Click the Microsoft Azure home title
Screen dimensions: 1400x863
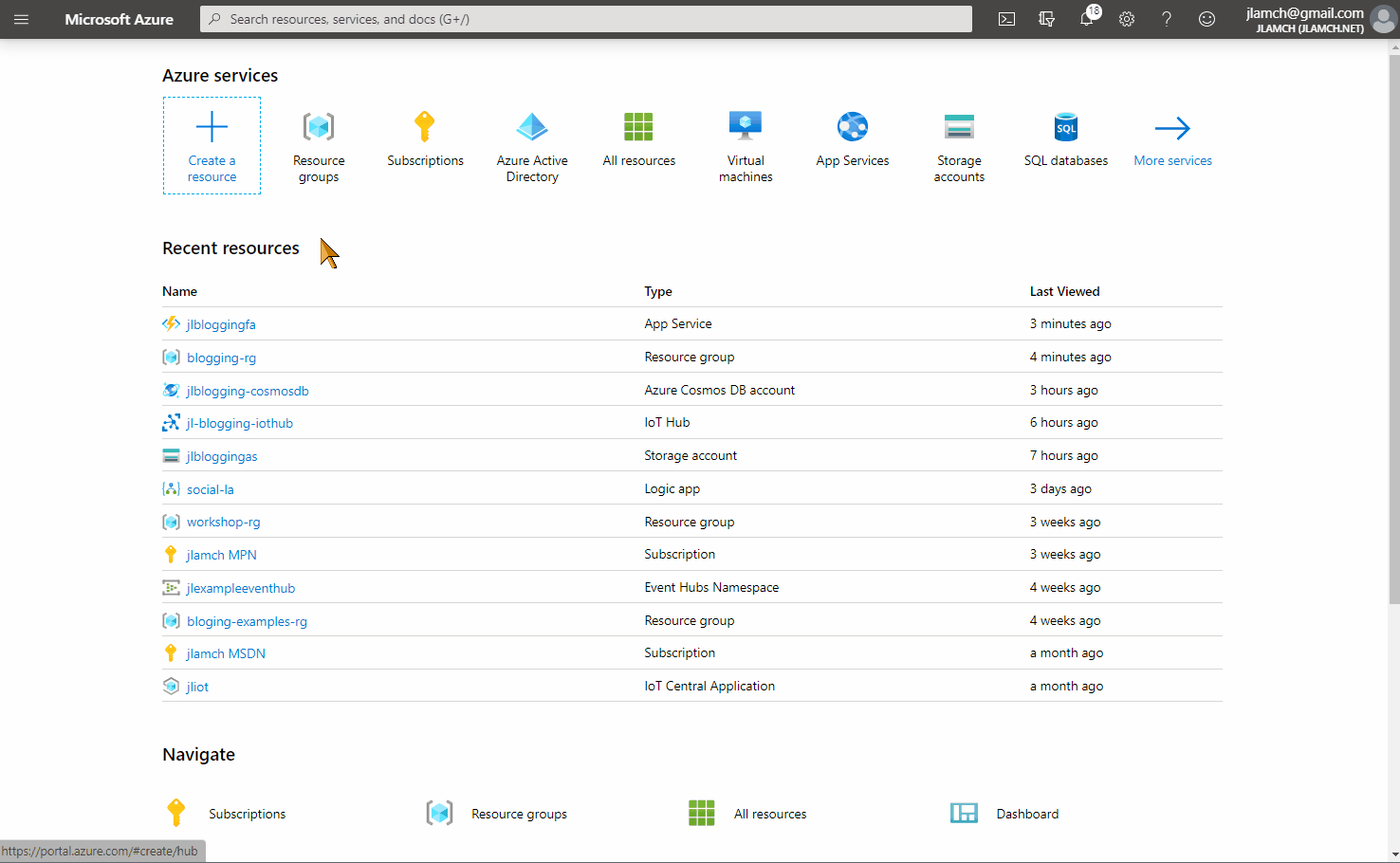119,19
